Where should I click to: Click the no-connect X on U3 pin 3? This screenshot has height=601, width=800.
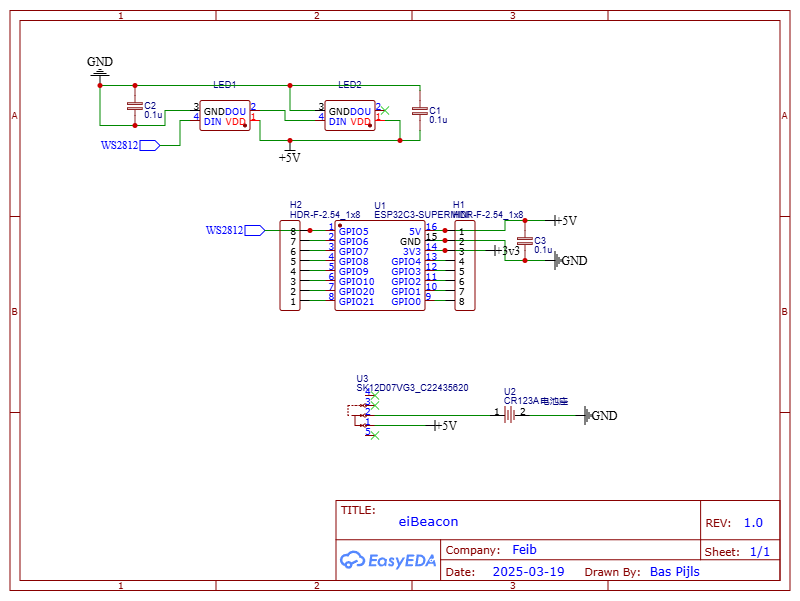[x=375, y=406]
